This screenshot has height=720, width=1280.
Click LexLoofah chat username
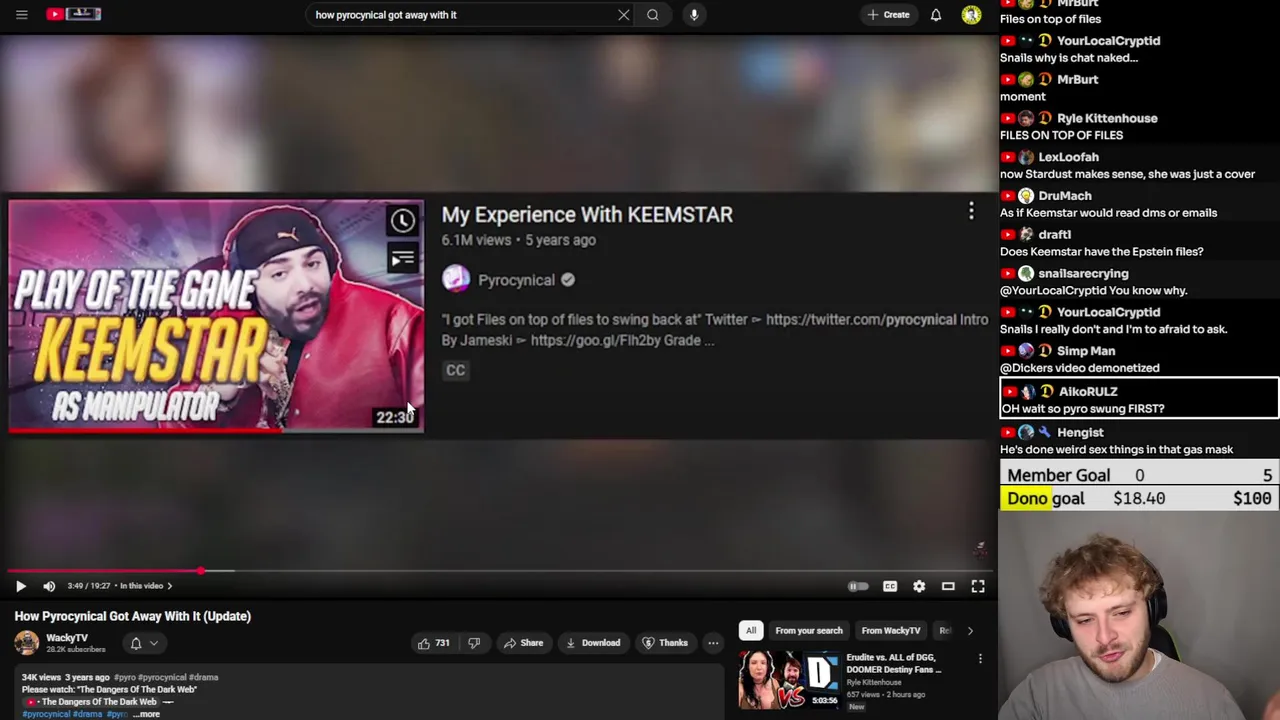(x=1068, y=157)
